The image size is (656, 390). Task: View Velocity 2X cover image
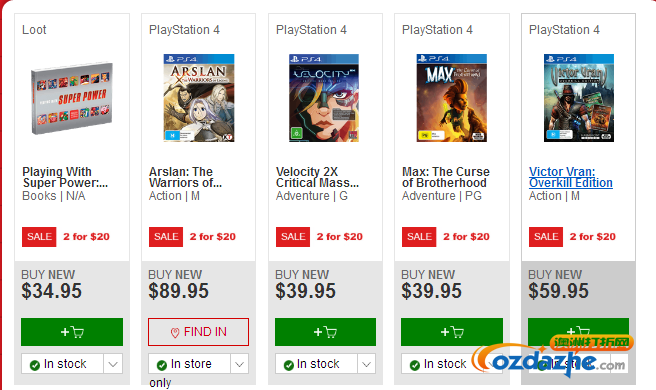324,98
